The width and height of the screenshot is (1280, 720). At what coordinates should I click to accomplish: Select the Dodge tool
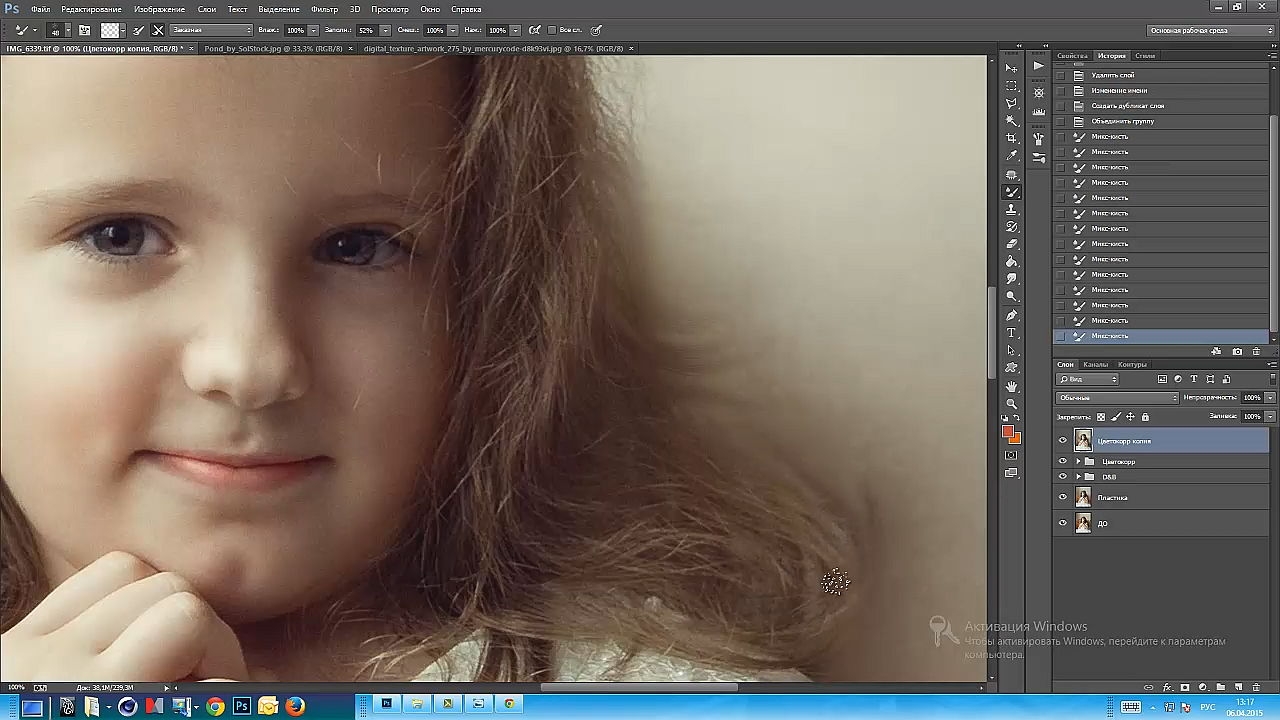coord(1012,297)
